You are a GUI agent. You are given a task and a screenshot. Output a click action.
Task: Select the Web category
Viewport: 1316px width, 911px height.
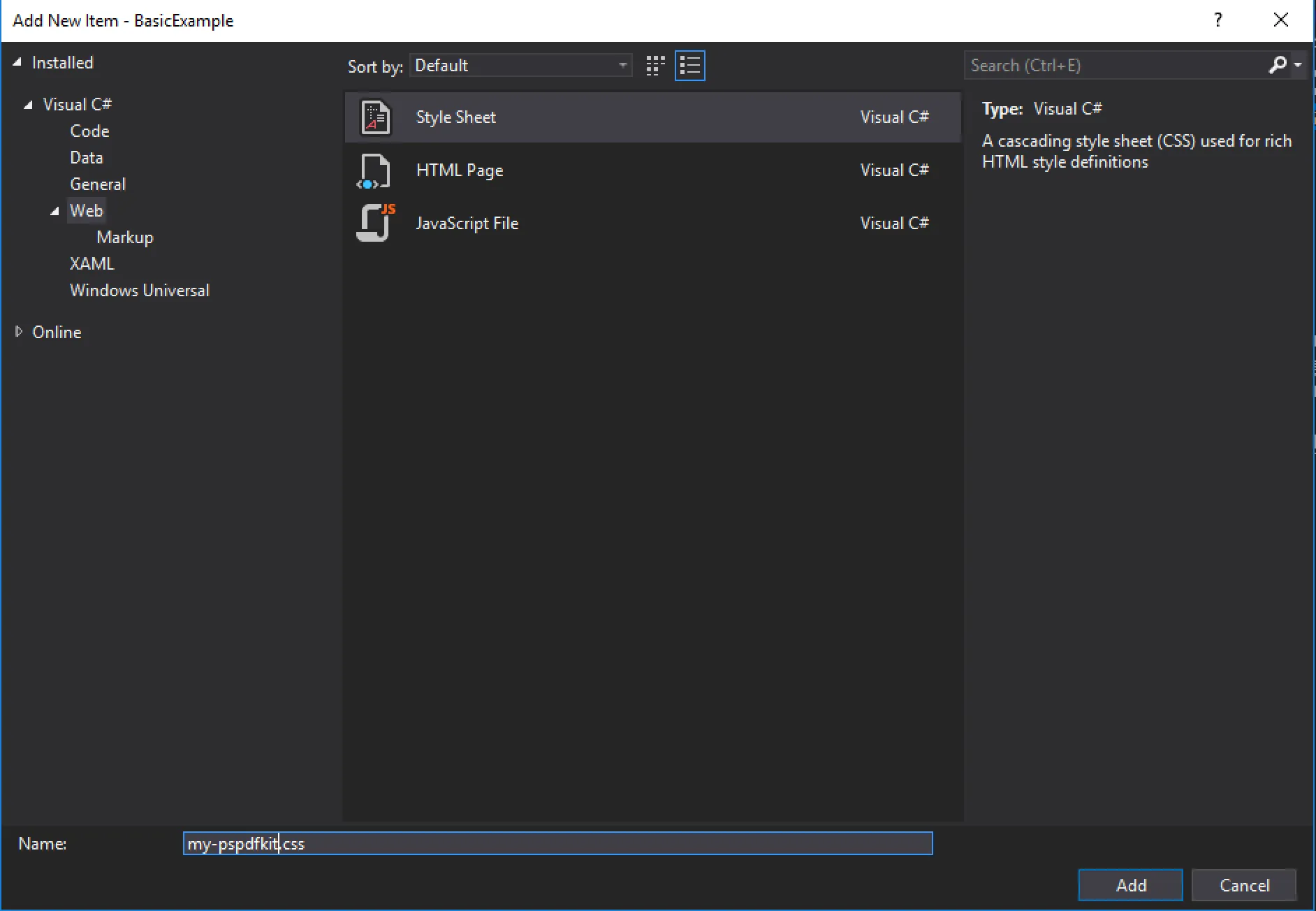pos(87,211)
